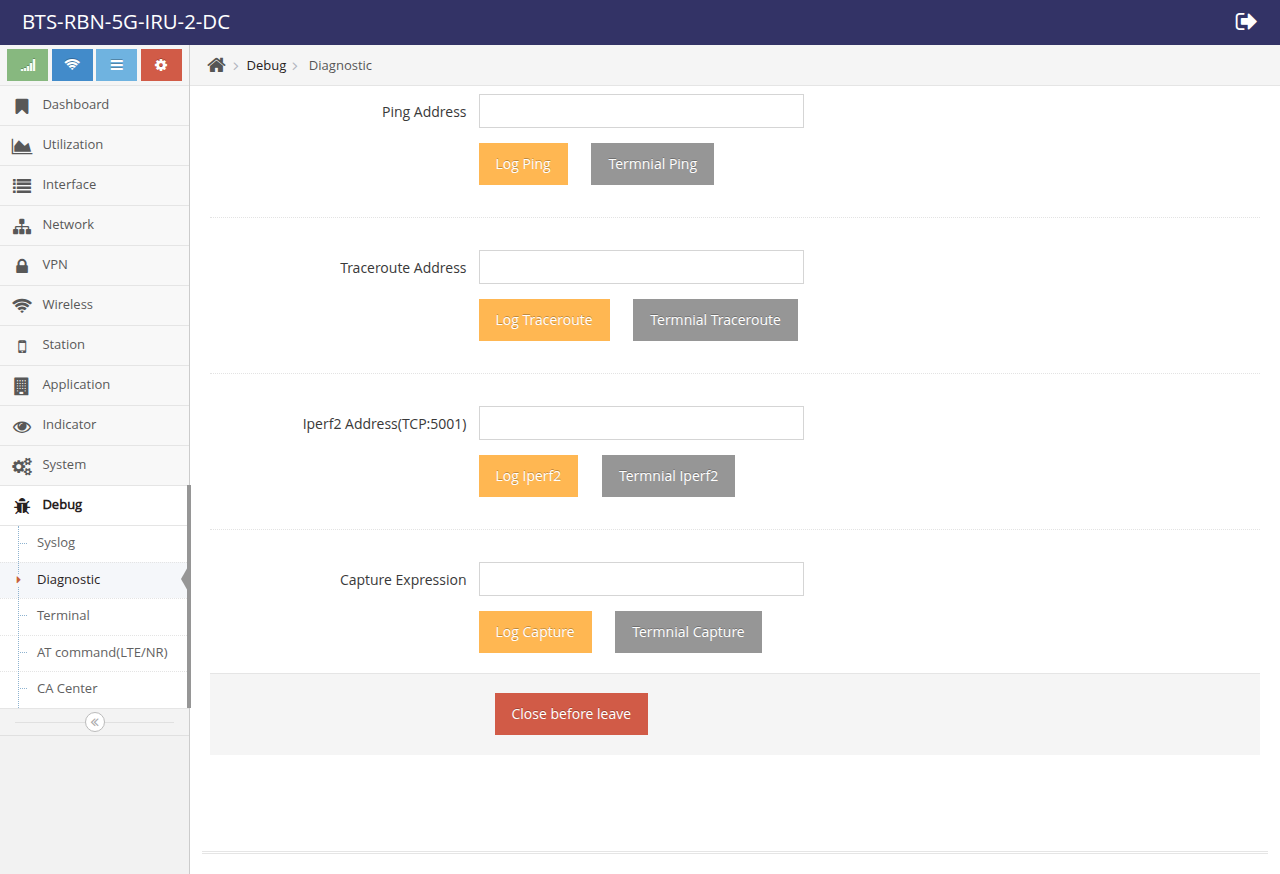This screenshot has width=1280, height=874.
Task: Click the Log Traceroute button
Action: click(544, 320)
